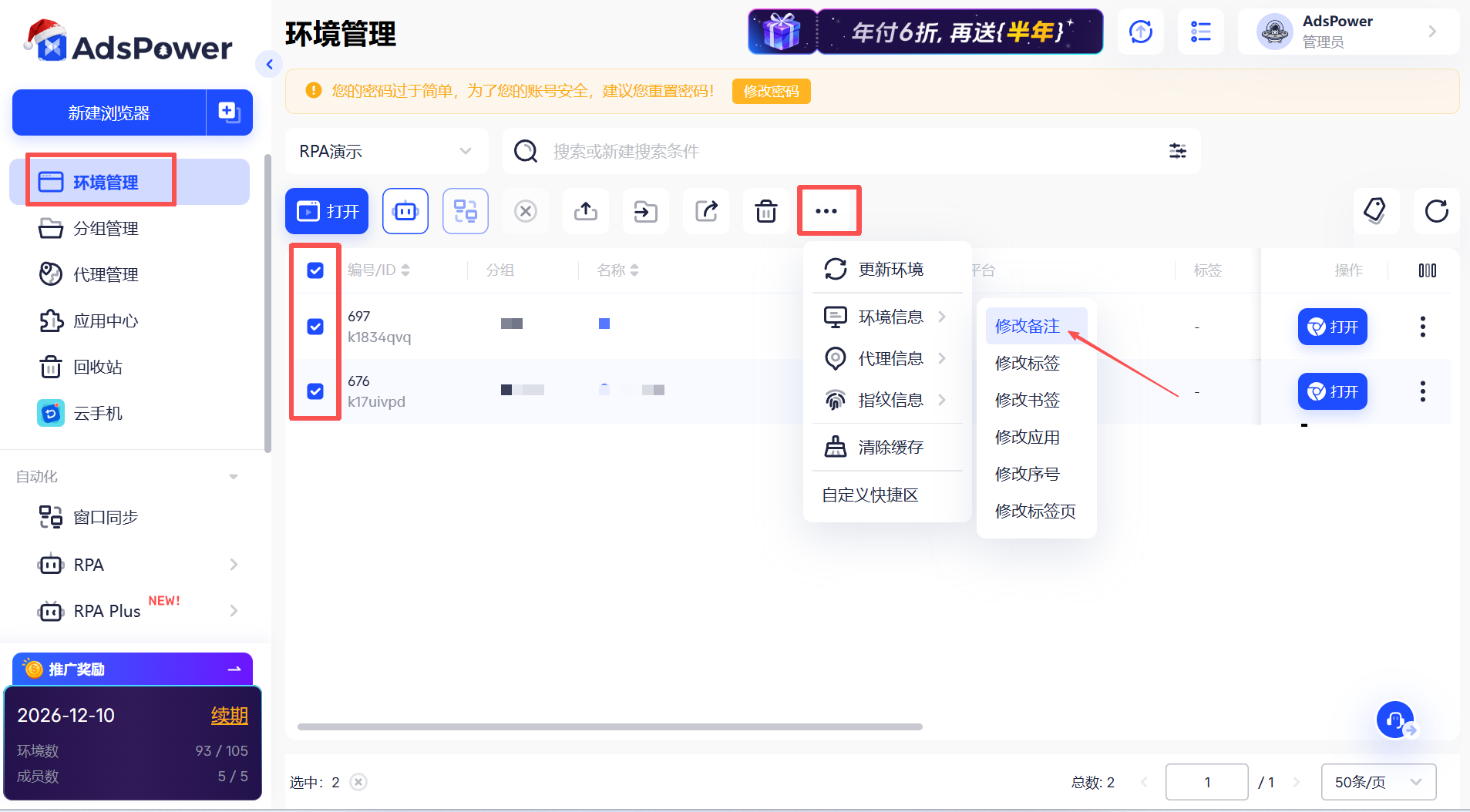Image resolution: width=1470 pixels, height=812 pixels.
Task: Open the column settings icon in the table header
Action: click(1428, 270)
